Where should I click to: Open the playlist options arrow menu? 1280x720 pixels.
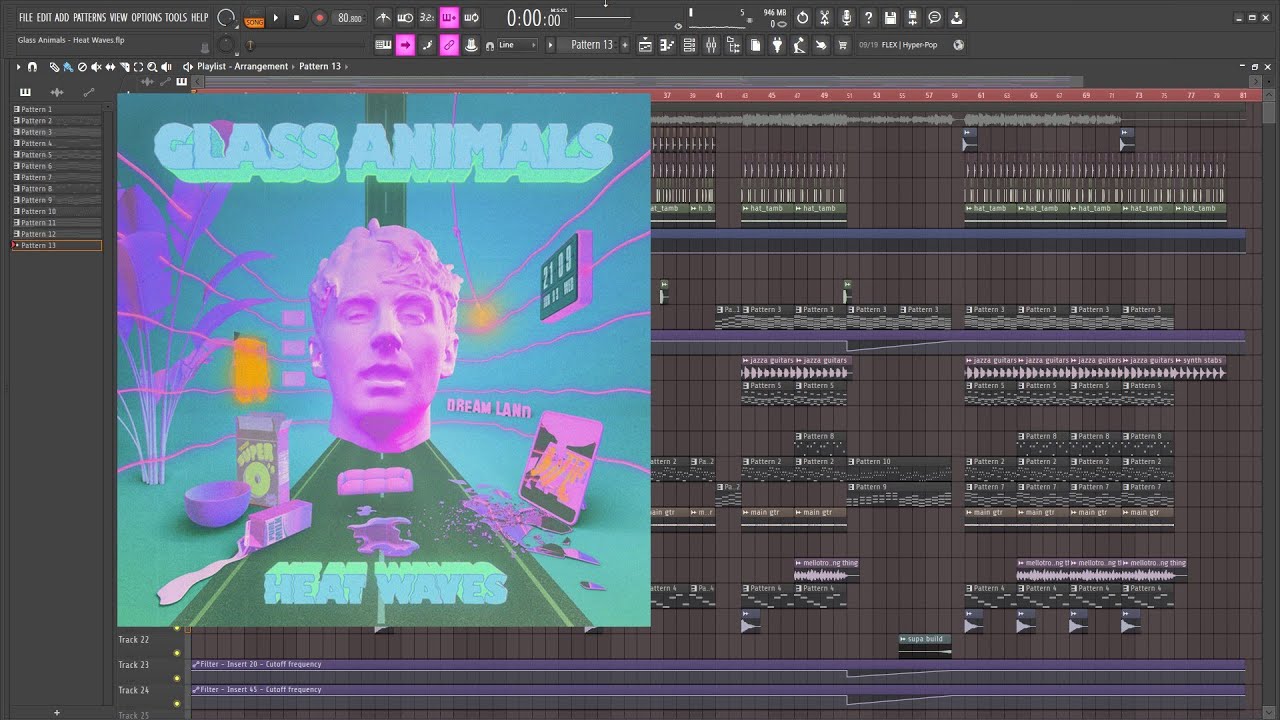18,66
